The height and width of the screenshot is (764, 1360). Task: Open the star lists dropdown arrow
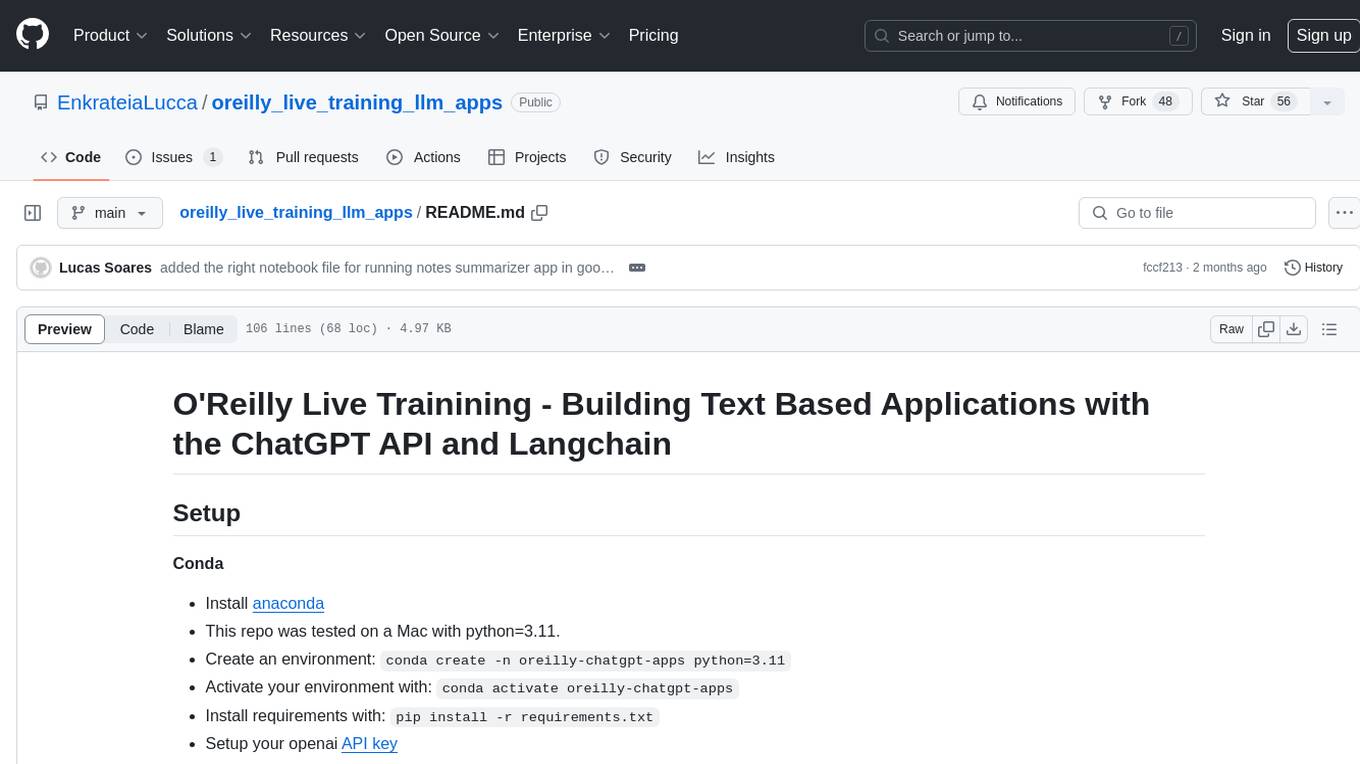pyautogui.click(x=1327, y=102)
